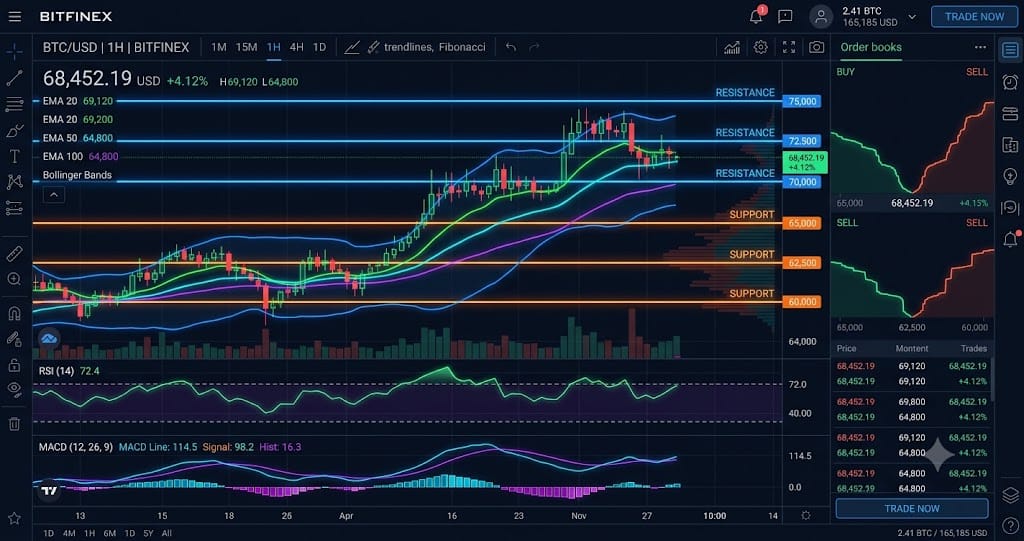The height and width of the screenshot is (541, 1024).
Task: Select the 5Y range at bottom
Action: (x=148, y=533)
